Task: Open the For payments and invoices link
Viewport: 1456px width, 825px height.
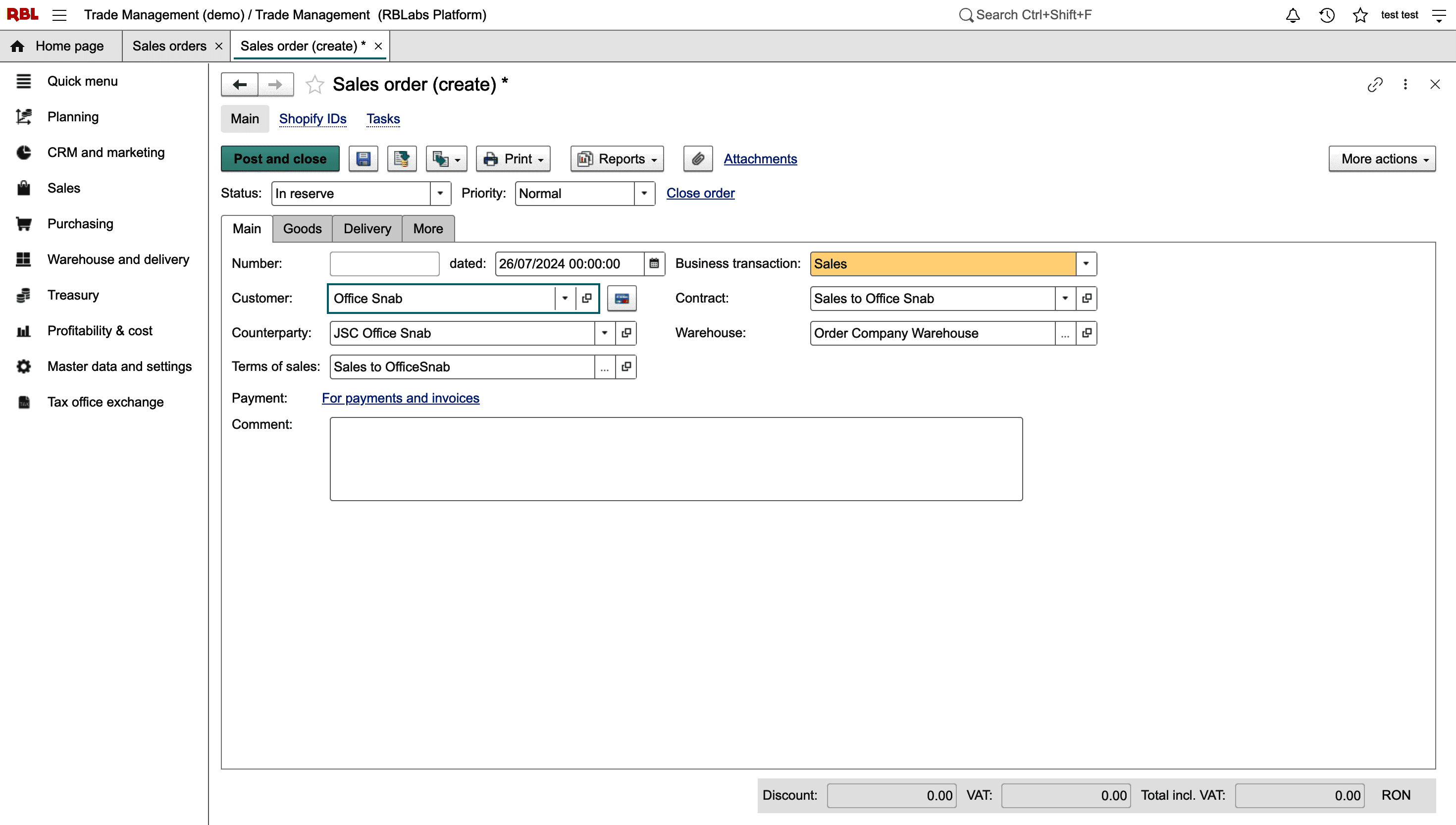Action: pos(400,398)
